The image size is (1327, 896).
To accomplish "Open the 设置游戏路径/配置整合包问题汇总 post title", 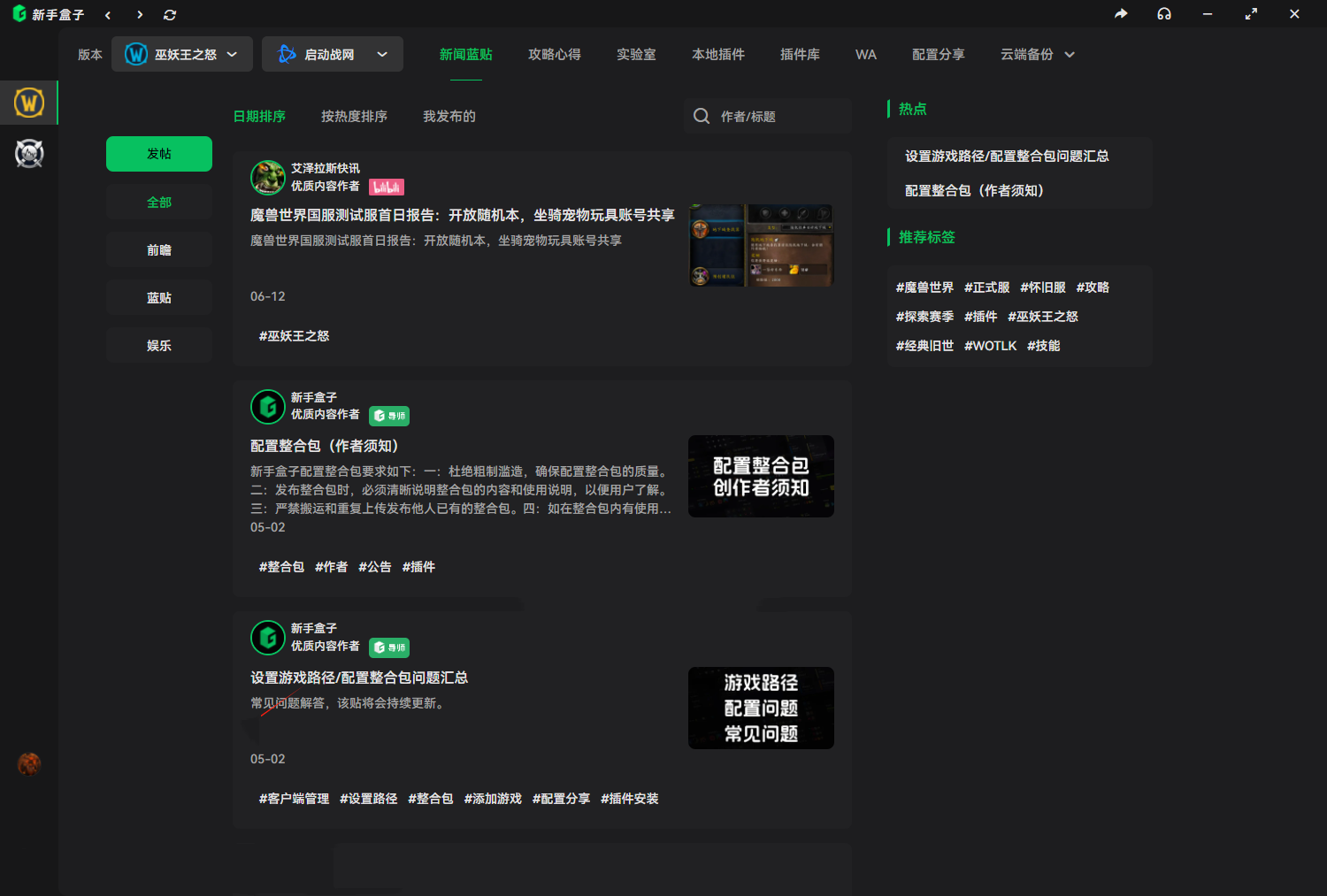I will point(359,678).
